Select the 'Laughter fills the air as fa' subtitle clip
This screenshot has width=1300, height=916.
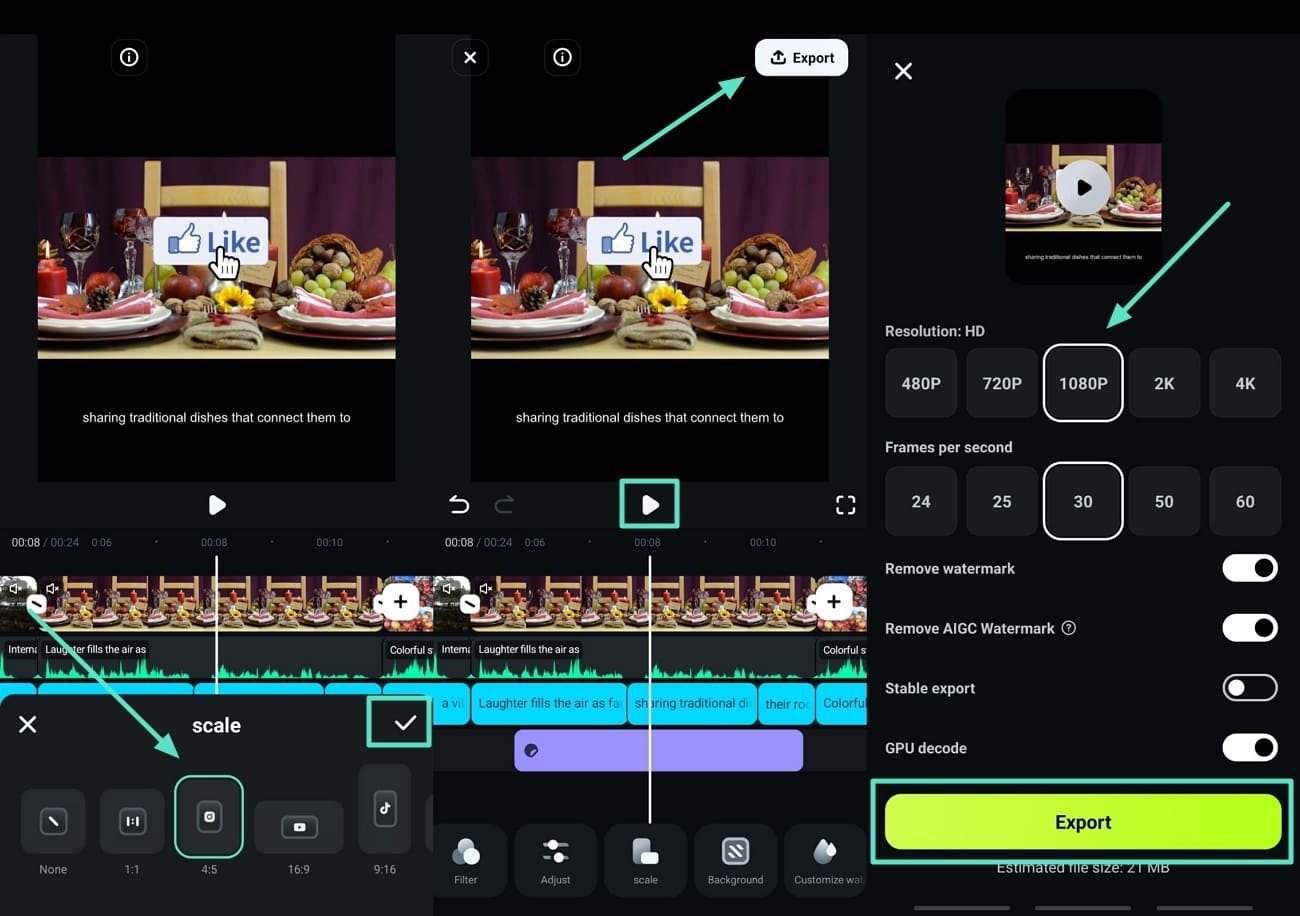click(x=549, y=703)
